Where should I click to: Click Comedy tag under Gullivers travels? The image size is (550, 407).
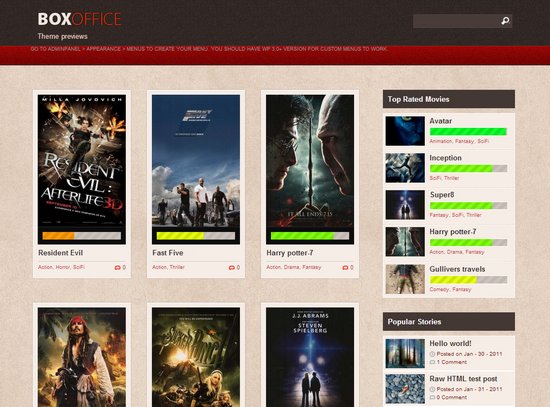pyautogui.click(x=439, y=289)
